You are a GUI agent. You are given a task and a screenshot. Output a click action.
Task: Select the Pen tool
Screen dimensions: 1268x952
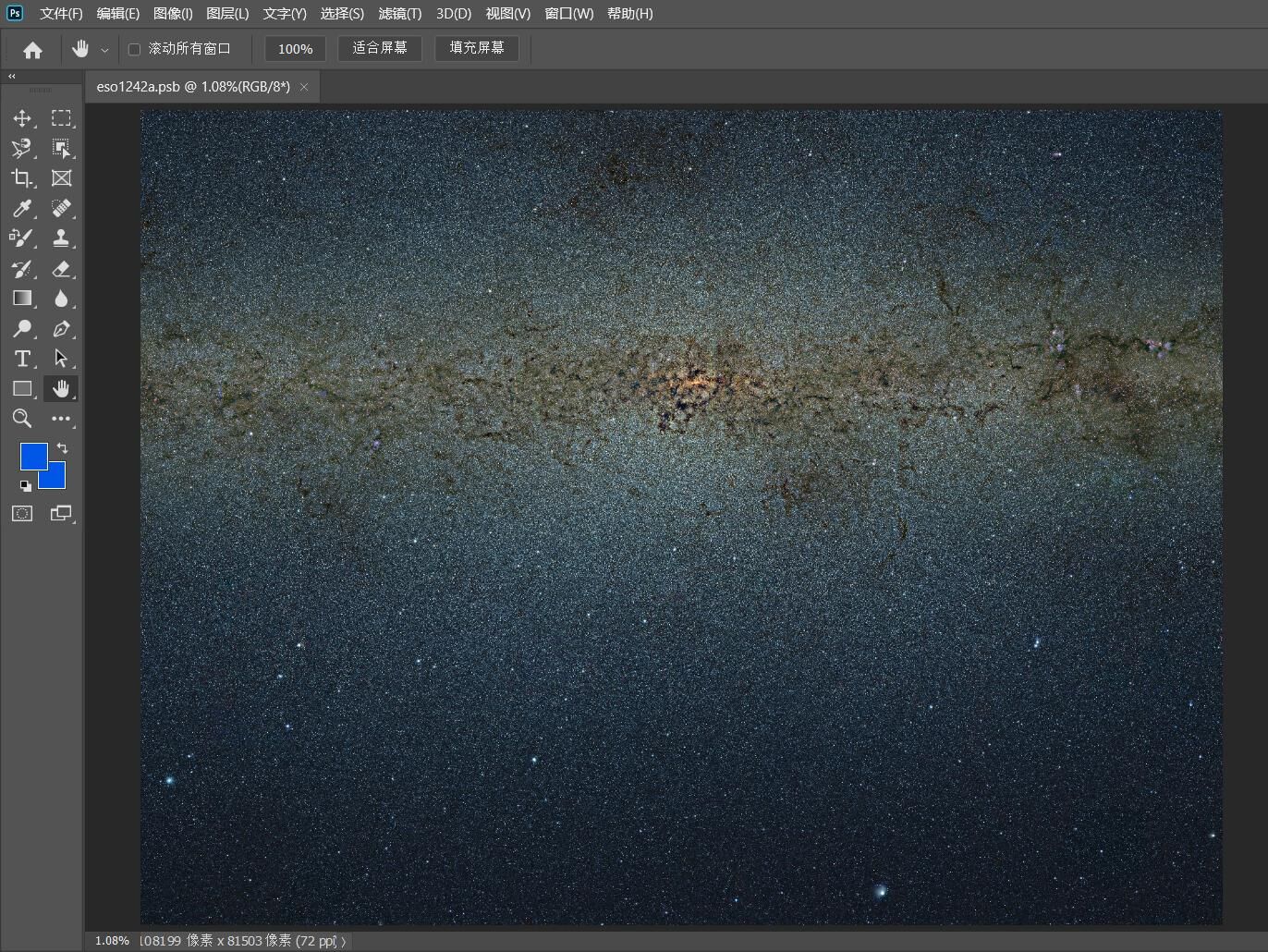pyautogui.click(x=61, y=329)
